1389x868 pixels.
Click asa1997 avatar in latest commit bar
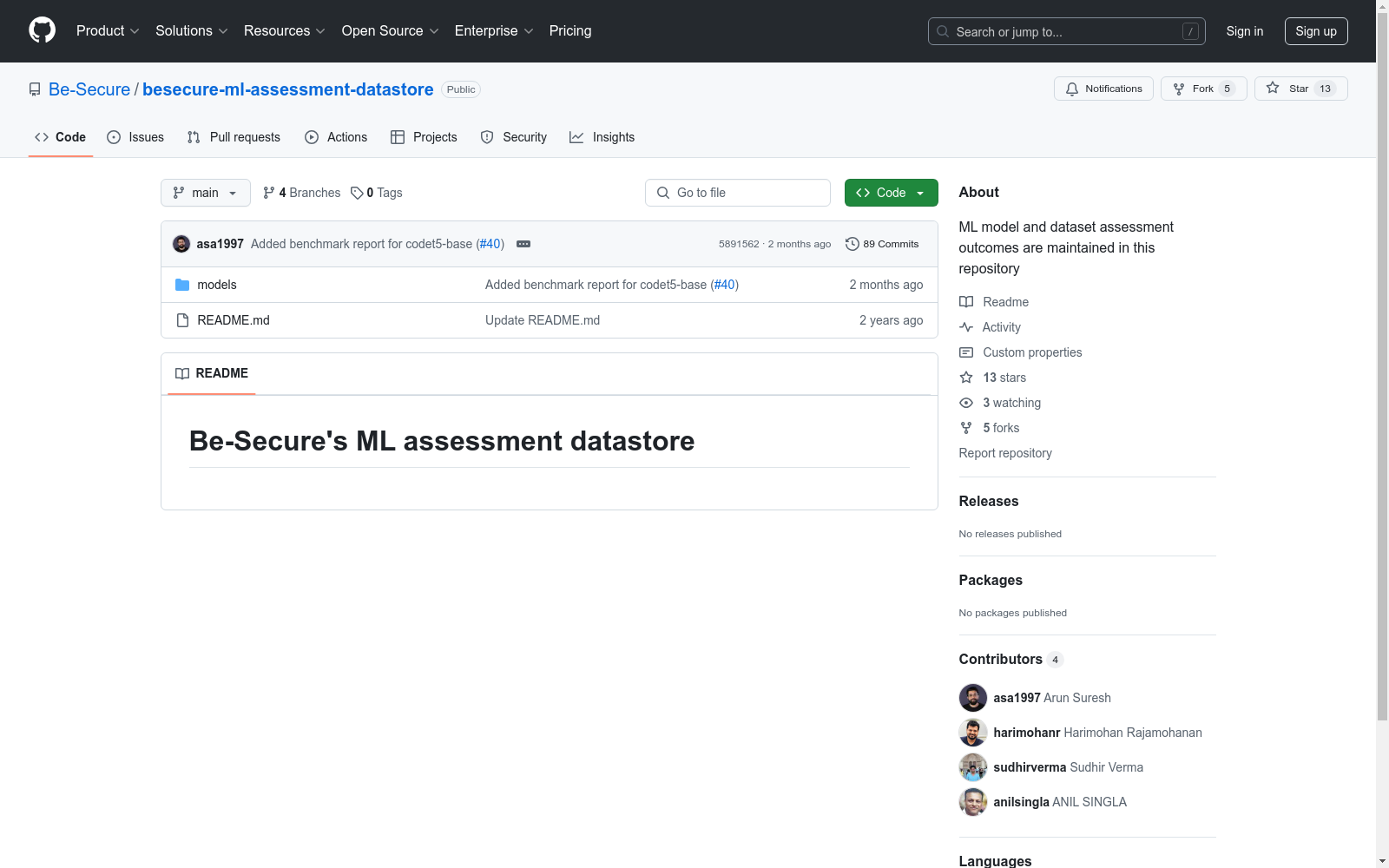(181, 244)
